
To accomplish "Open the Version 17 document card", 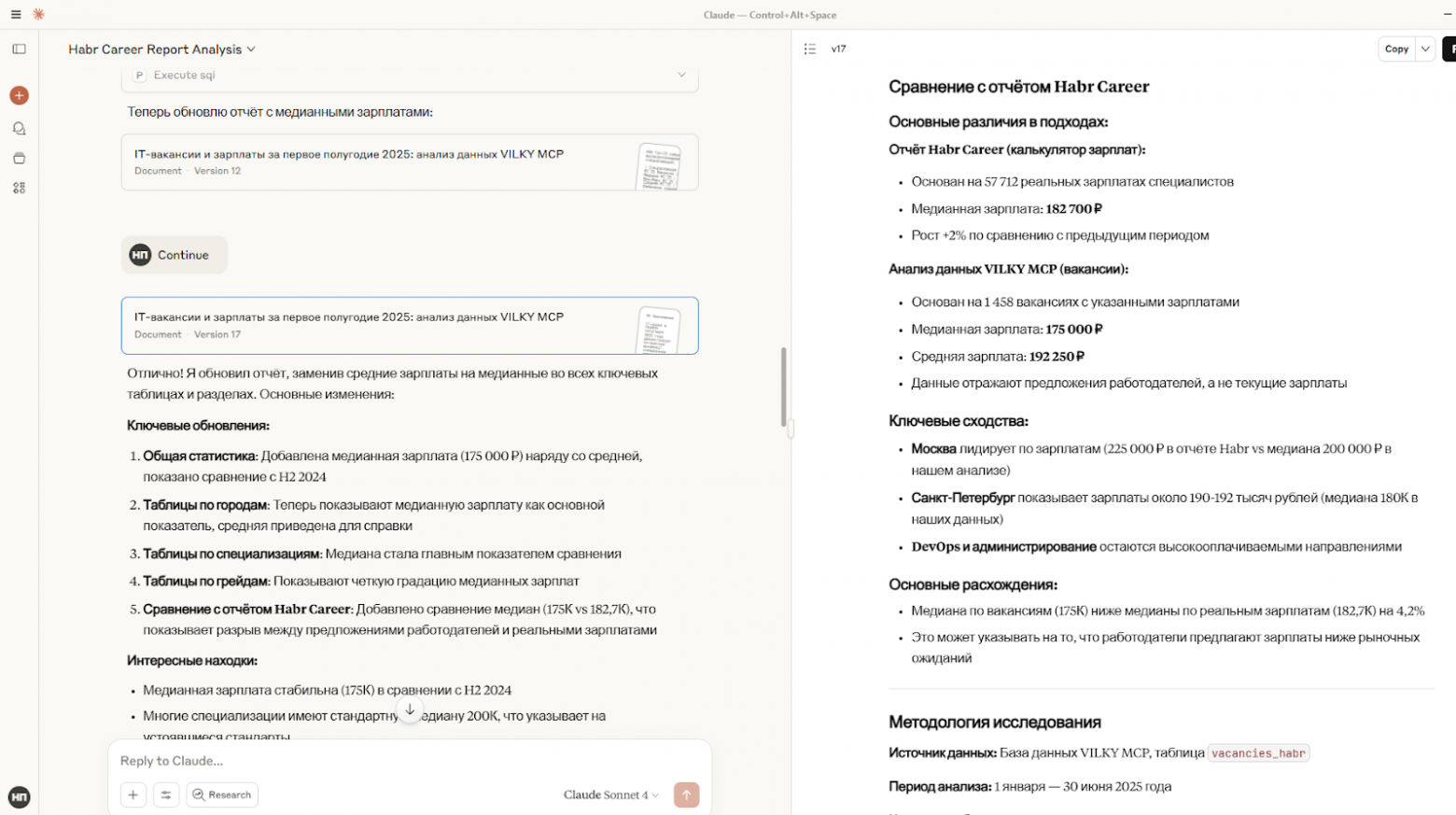I will click(x=409, y=325).
